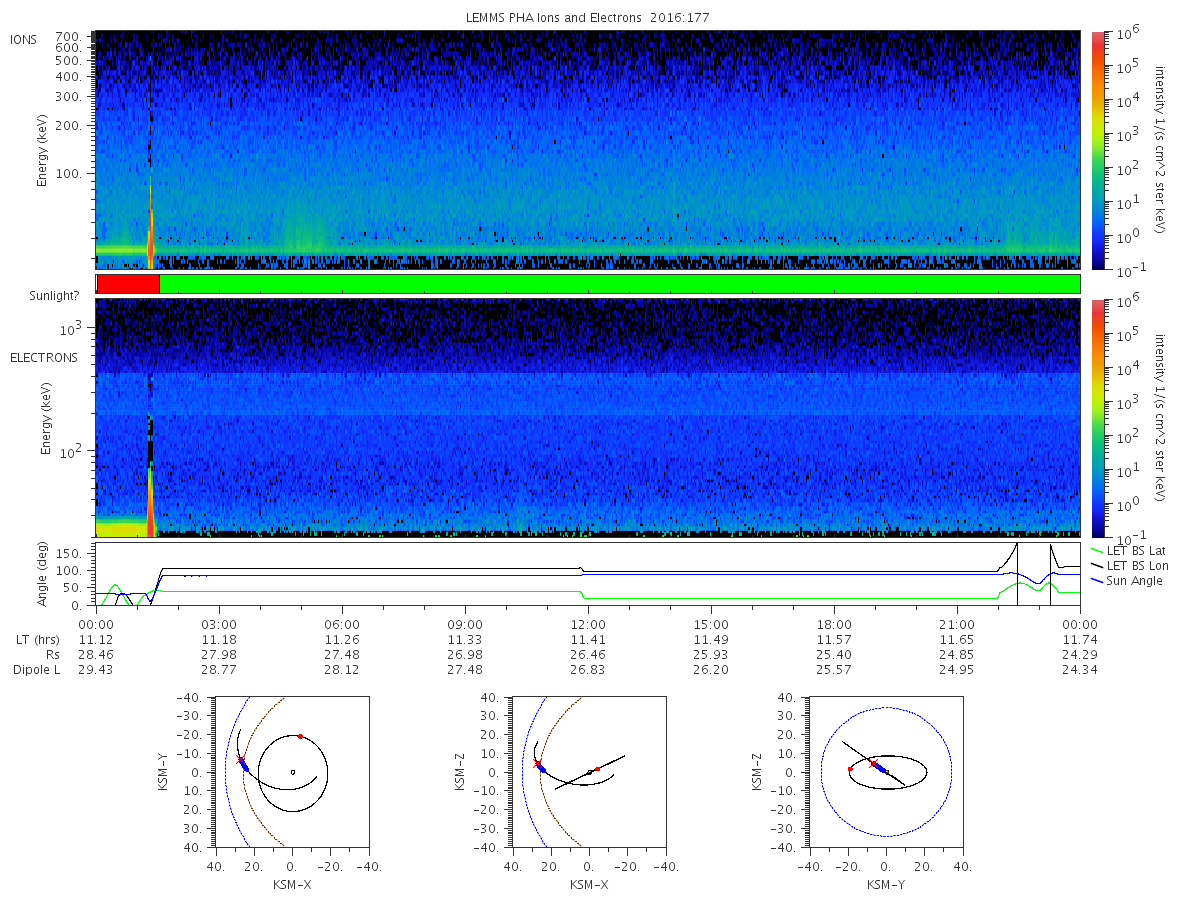Image resolution: width=1200 pixels, height=900 pixels.
Task: Click the ELECTRONS panel label
Action: pos(44,357)
